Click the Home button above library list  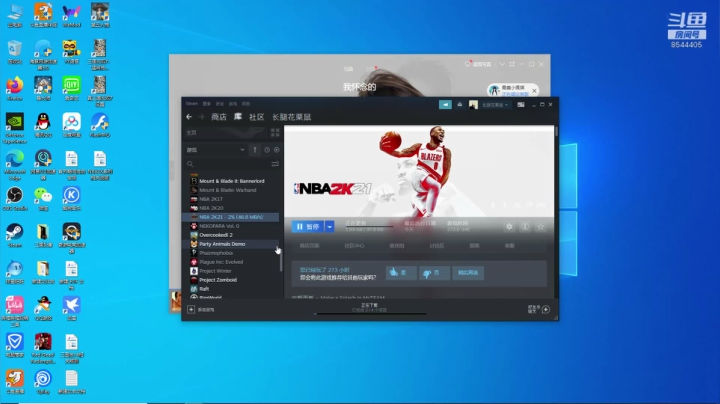225,133
